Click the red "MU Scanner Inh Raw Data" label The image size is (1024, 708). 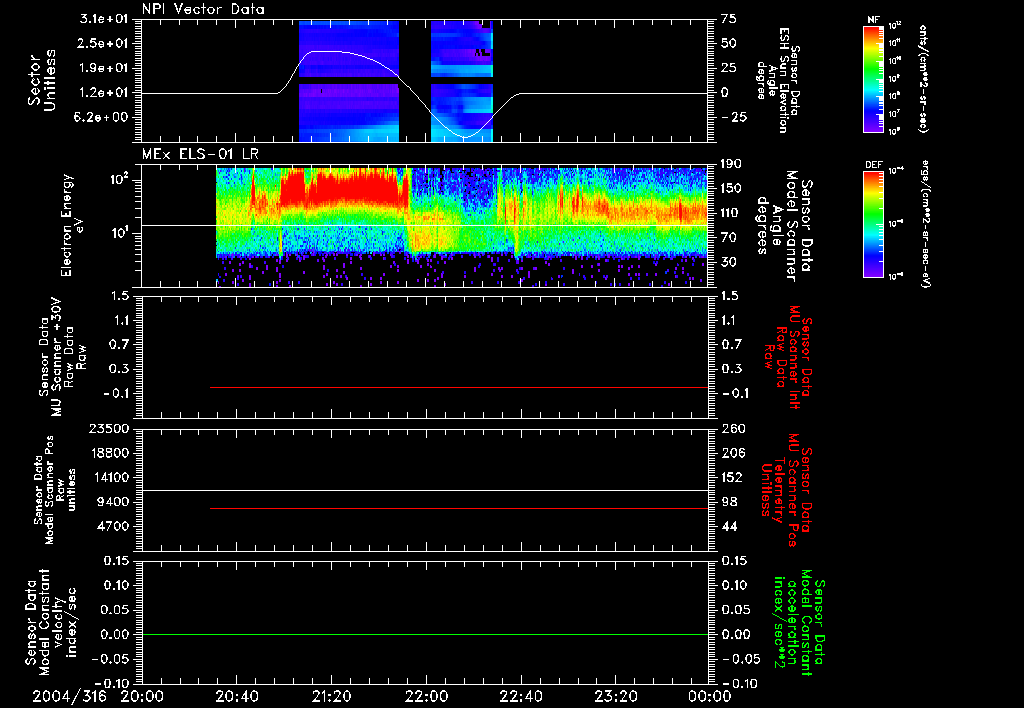click(x=787, y=357)
